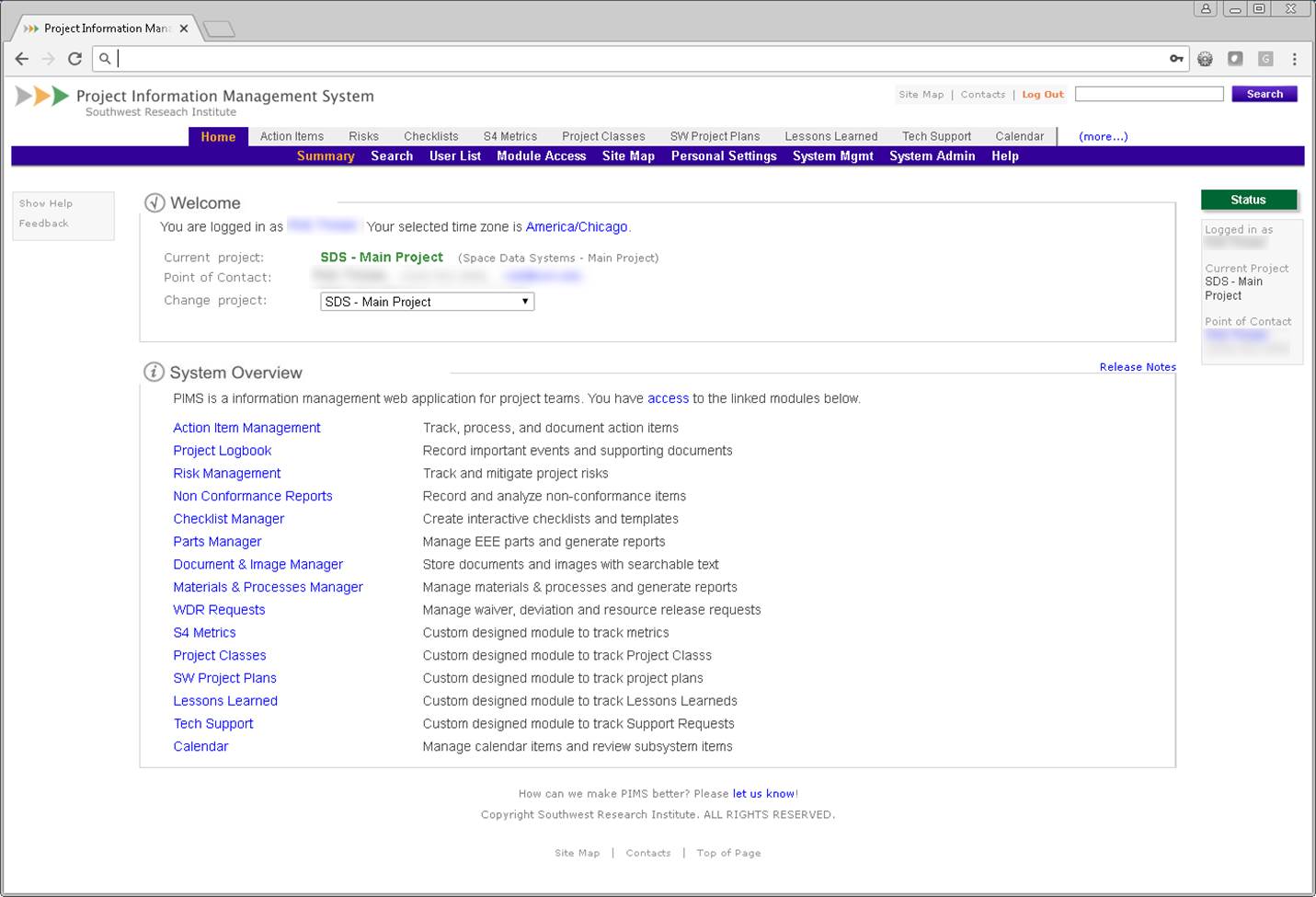The width and height of the screenshot is (1316, 897).
Task: Select the Lessons Learned tab
Action: click(x=830, y=136)
